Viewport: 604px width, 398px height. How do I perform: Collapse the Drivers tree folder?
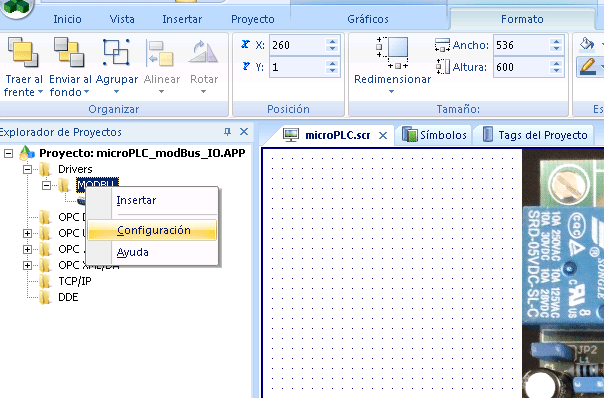click(27, 170)
